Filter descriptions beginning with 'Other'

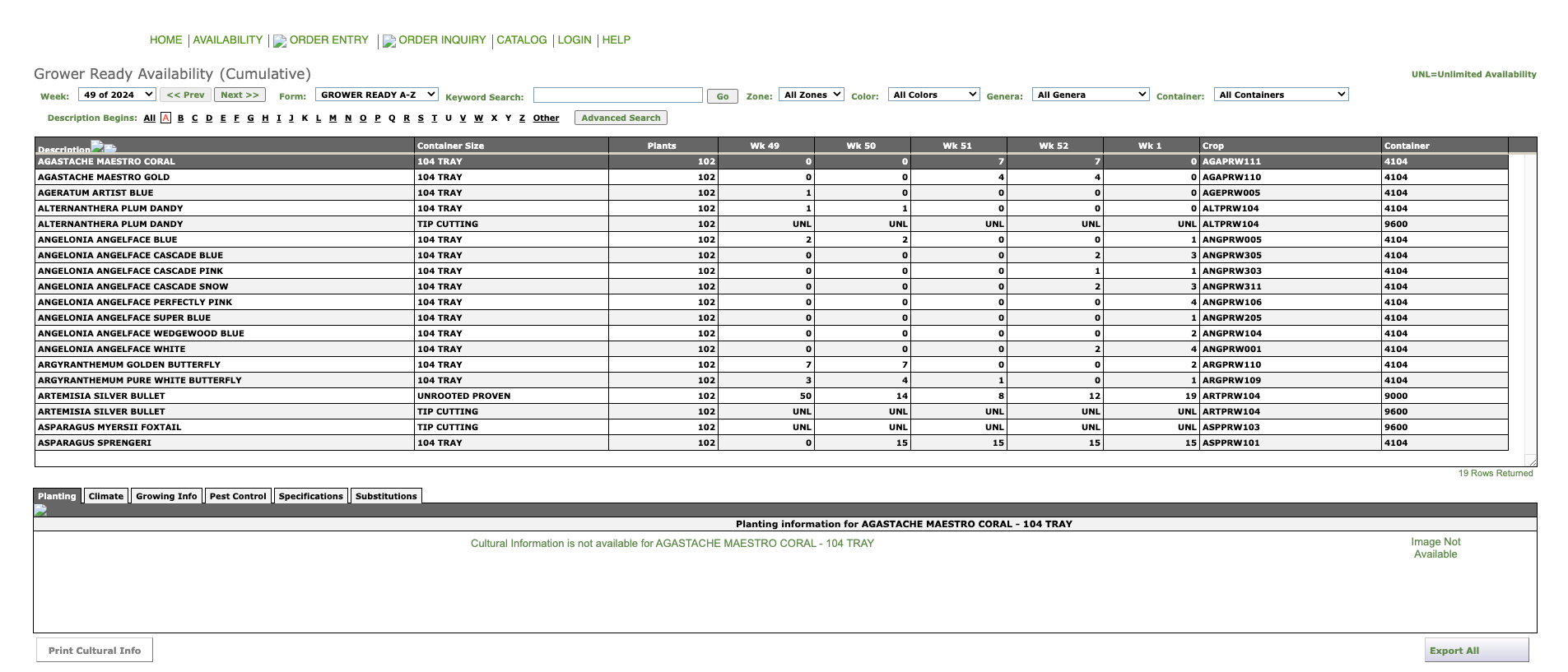(546, 118)
